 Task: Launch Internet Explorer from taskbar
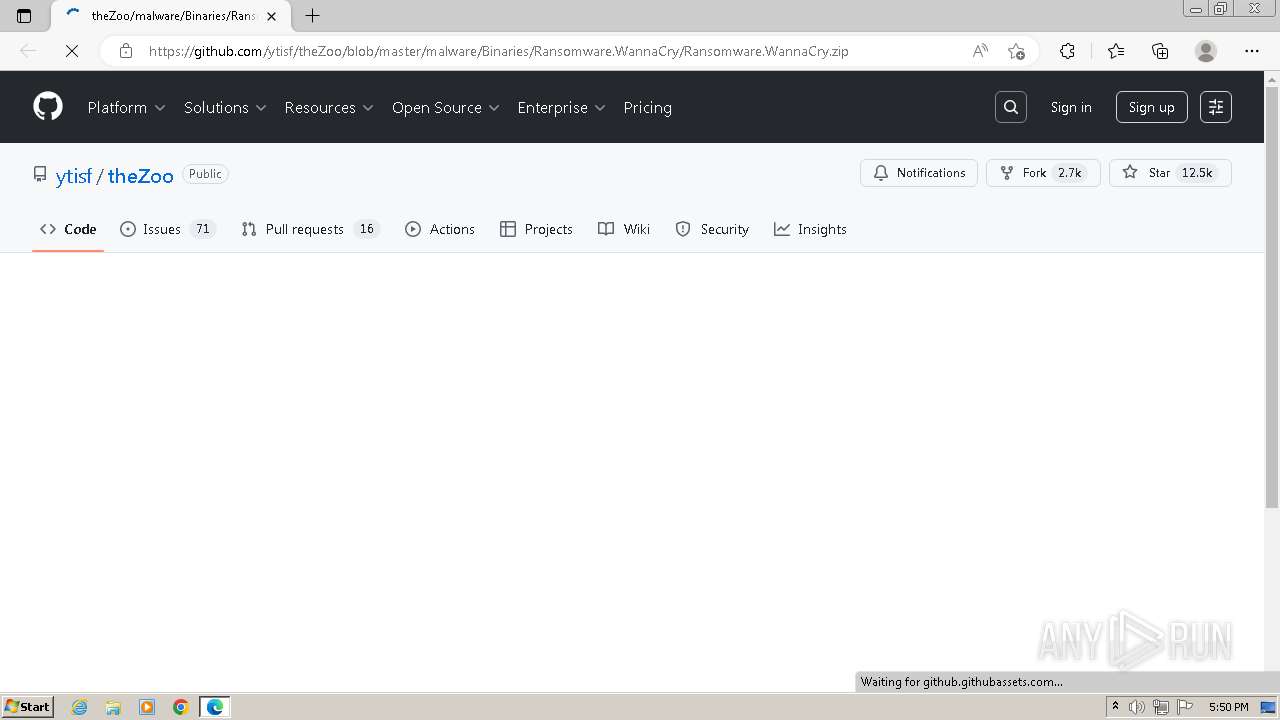tap(79, 707)
